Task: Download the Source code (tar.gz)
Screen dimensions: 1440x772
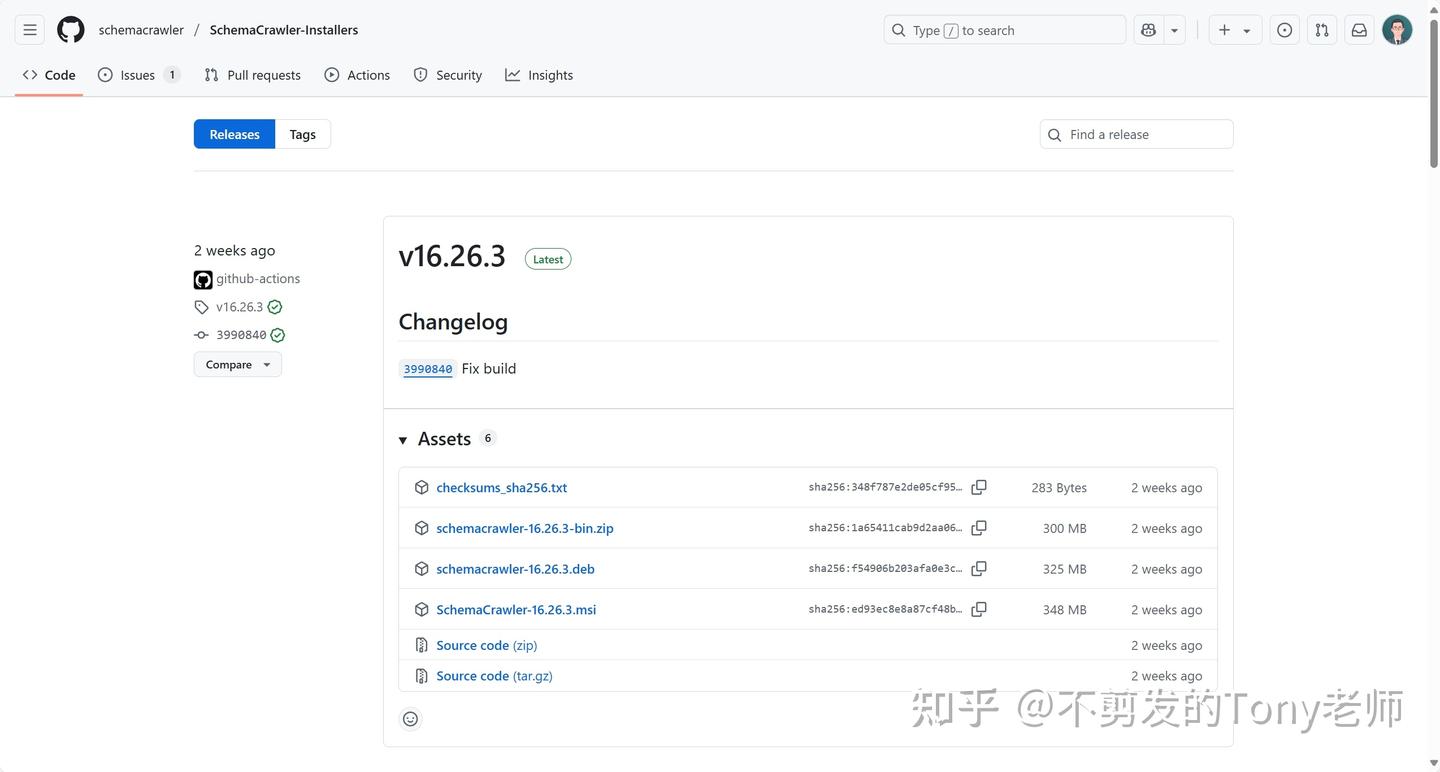Action: pos(493,675)
